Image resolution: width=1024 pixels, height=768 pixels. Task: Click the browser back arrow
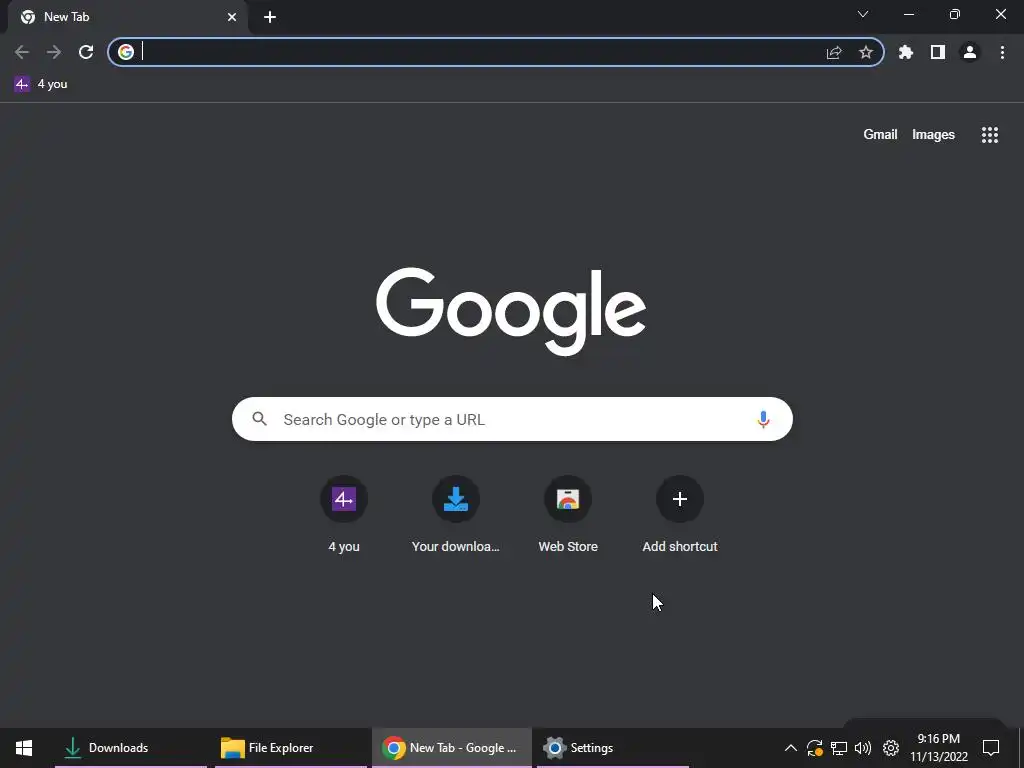click(22, 52)
